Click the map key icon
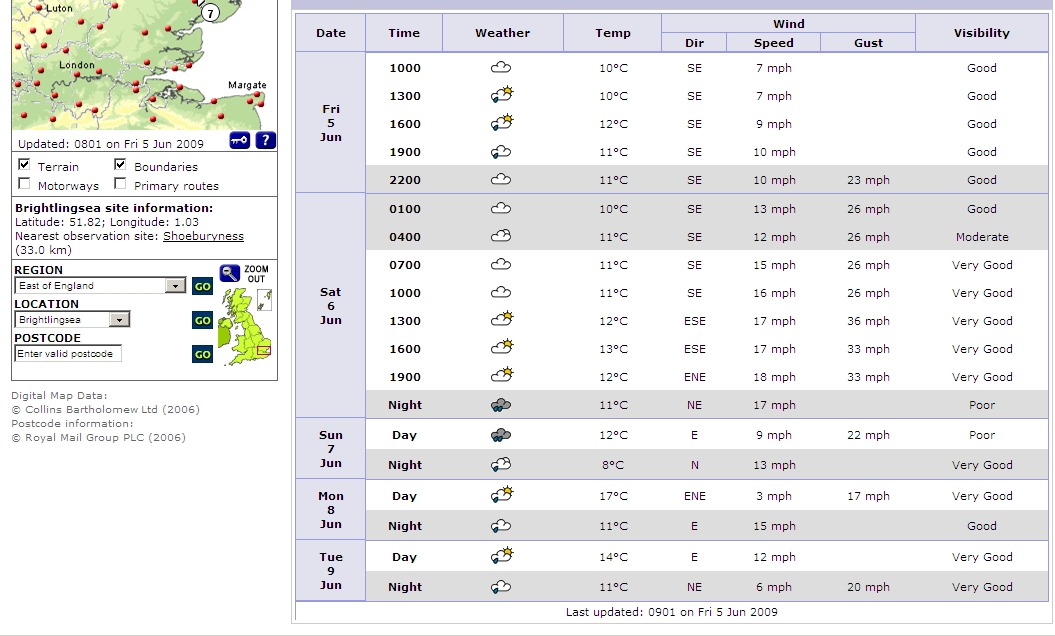The width and height of the screenshot is (1055, 636). [x=240, y=141]
